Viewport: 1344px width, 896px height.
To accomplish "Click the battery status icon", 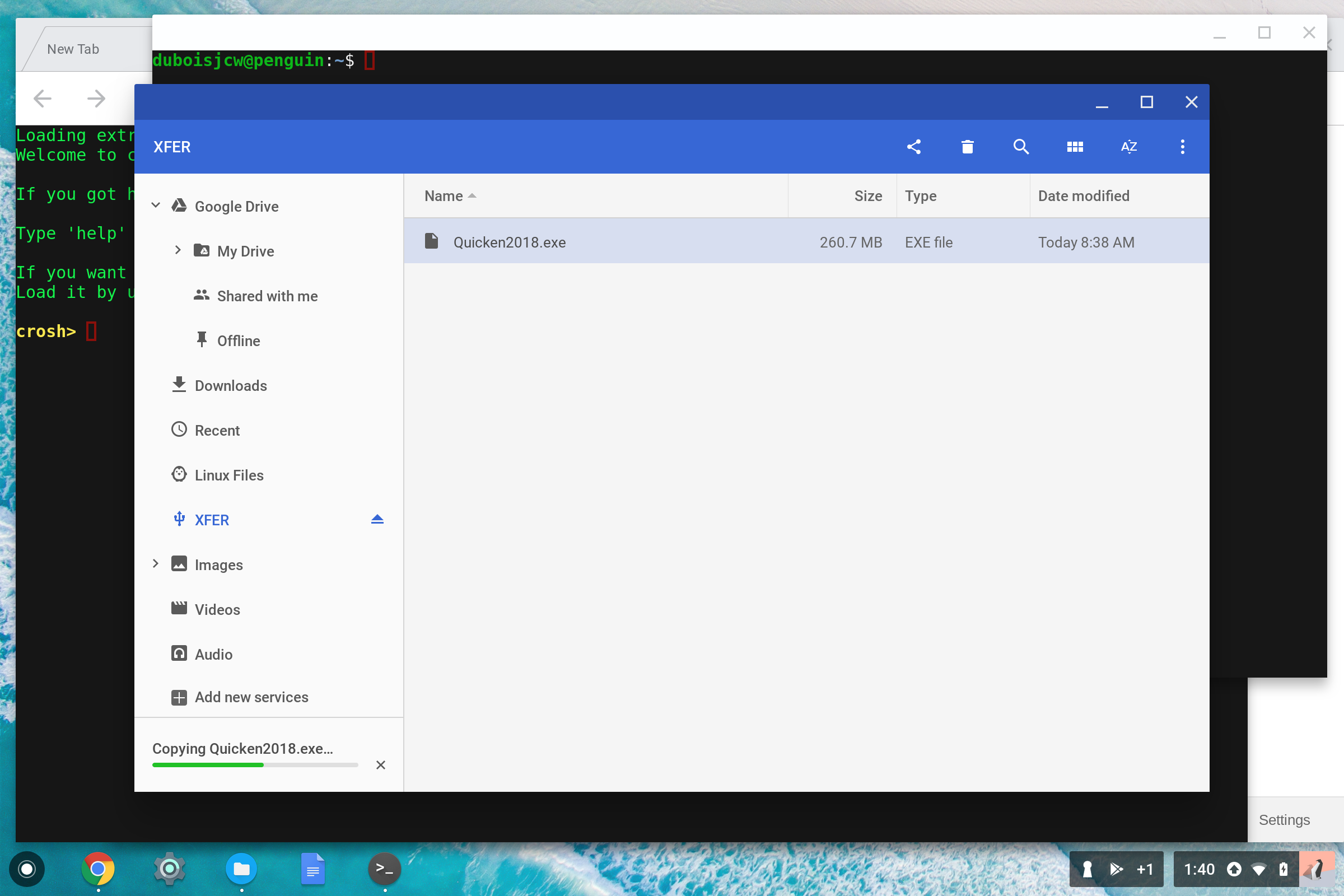I will (1284, 869).
